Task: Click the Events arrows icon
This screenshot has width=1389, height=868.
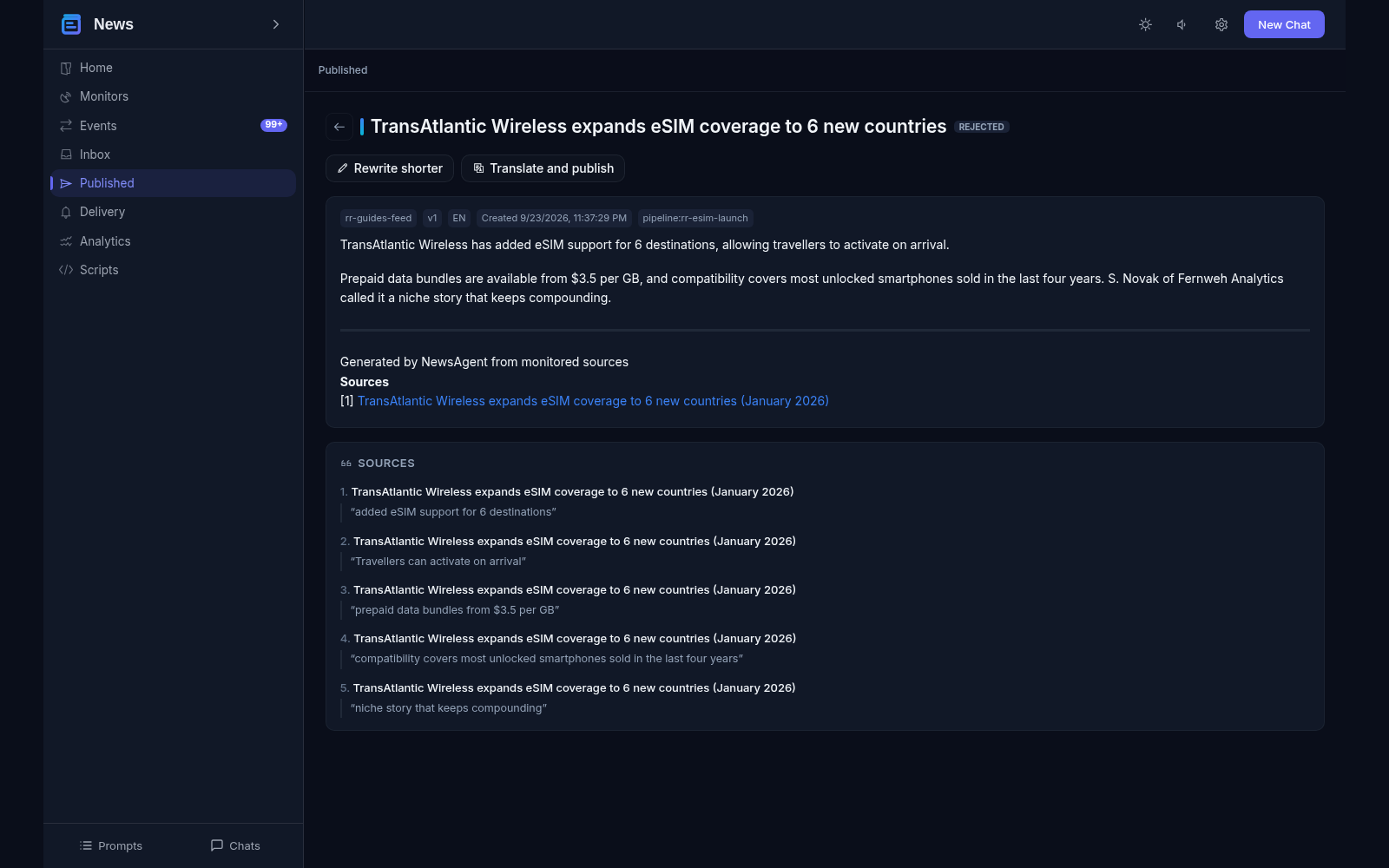Action: [66, 126]
